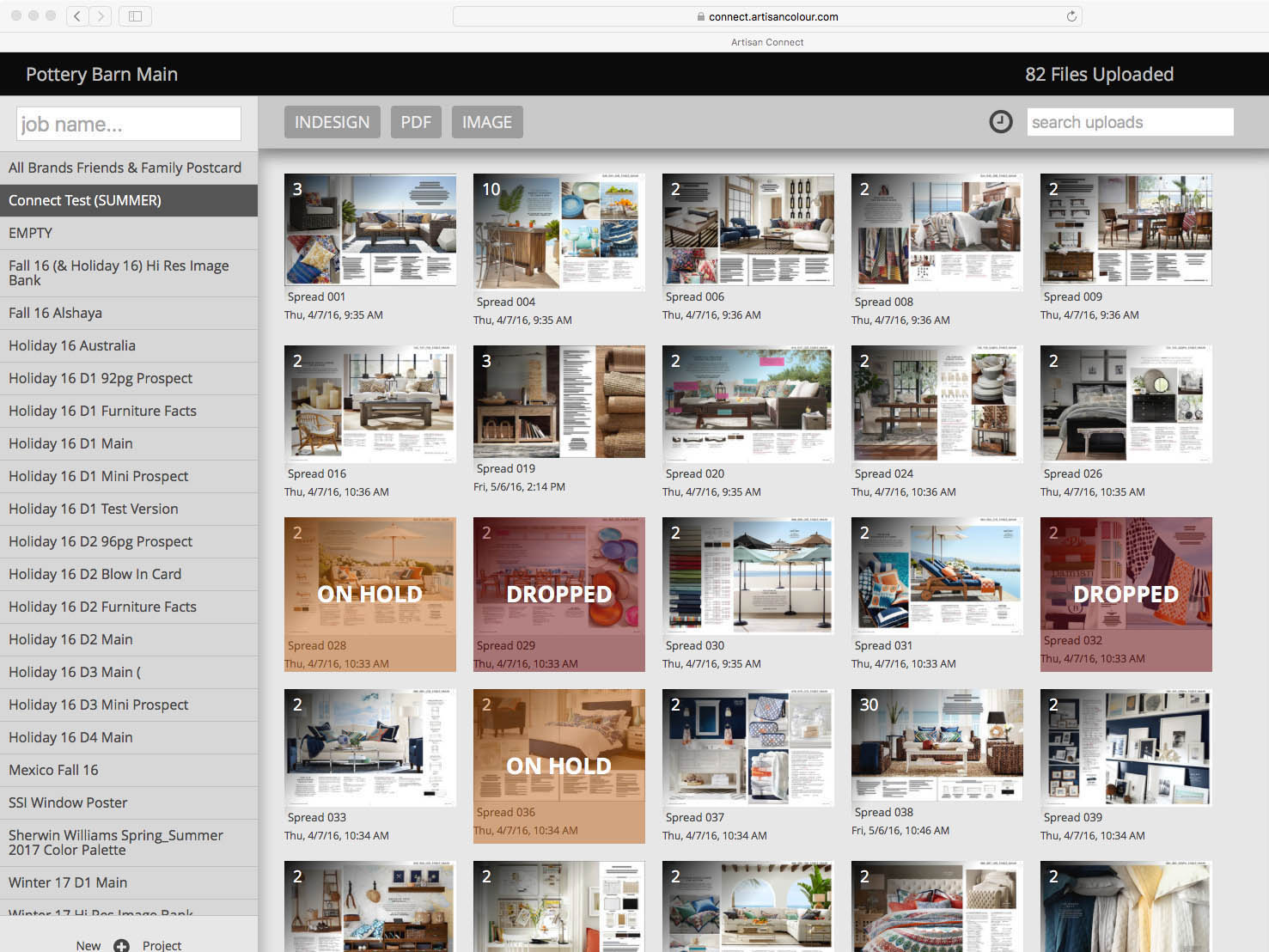Select Holiday 16 D3 Mini Prospect

[x=129, y=705]
